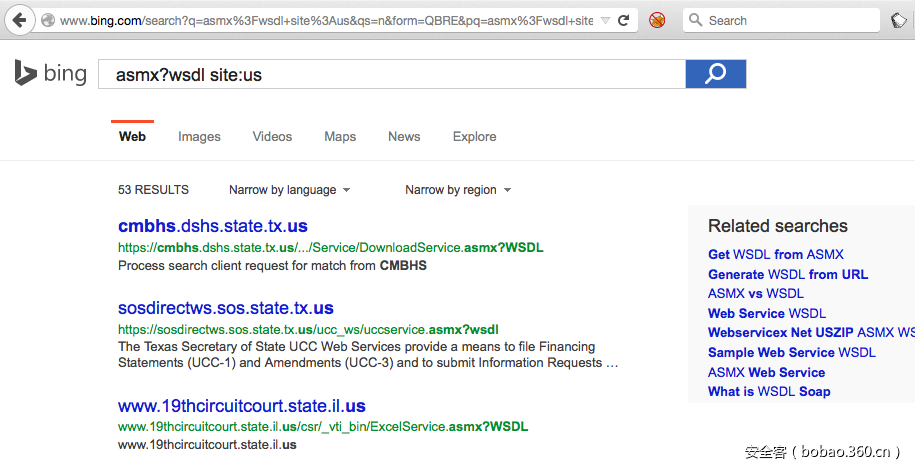Focus the Bing query box with asmx?wsdl
Viewport: 915px width, 470px height.
pyautogui.click(x=392, y=74)
